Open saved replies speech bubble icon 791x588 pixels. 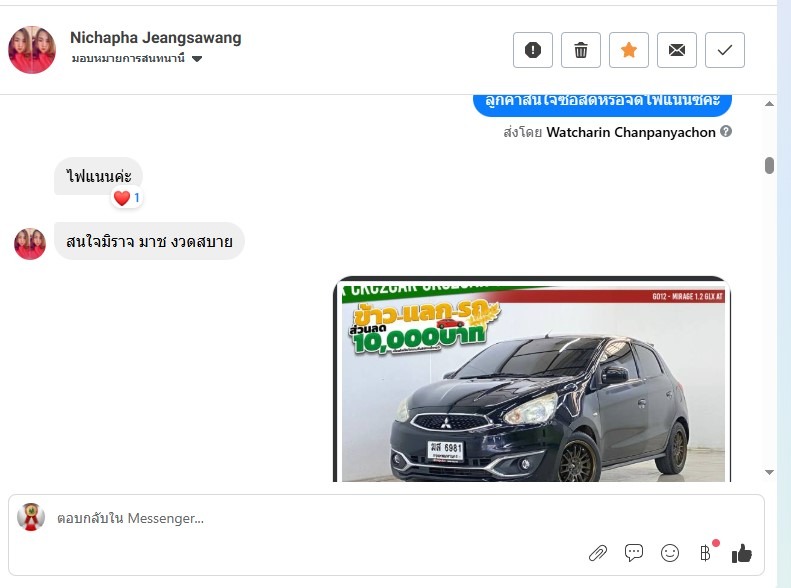[x=634, y=553]
